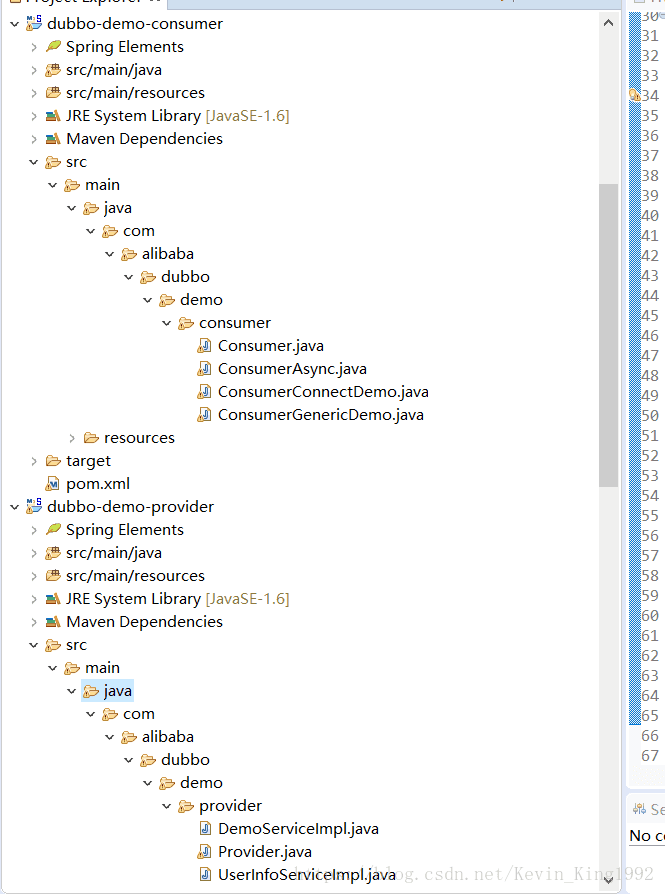Viewport: 665px width, 894px height.
Task: Click the provider project's JRE System Library icon
Action: pos(53,599)
